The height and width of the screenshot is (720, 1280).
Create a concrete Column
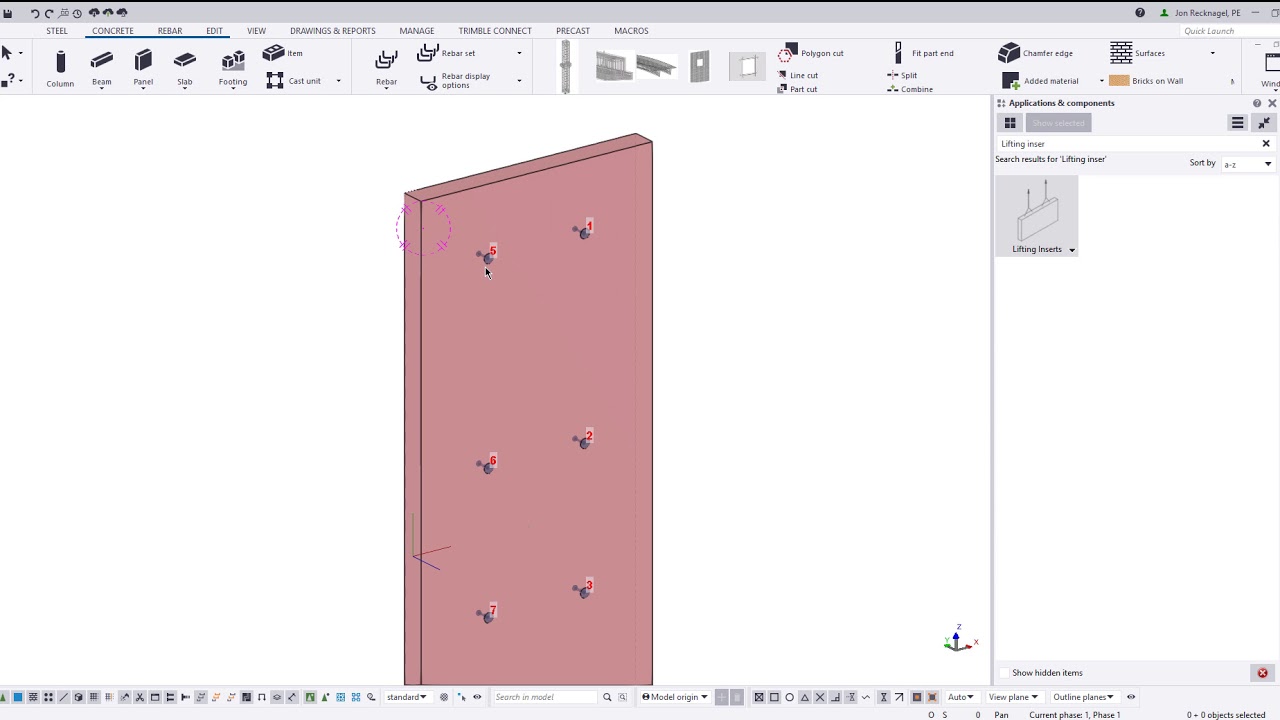point(60,69)
